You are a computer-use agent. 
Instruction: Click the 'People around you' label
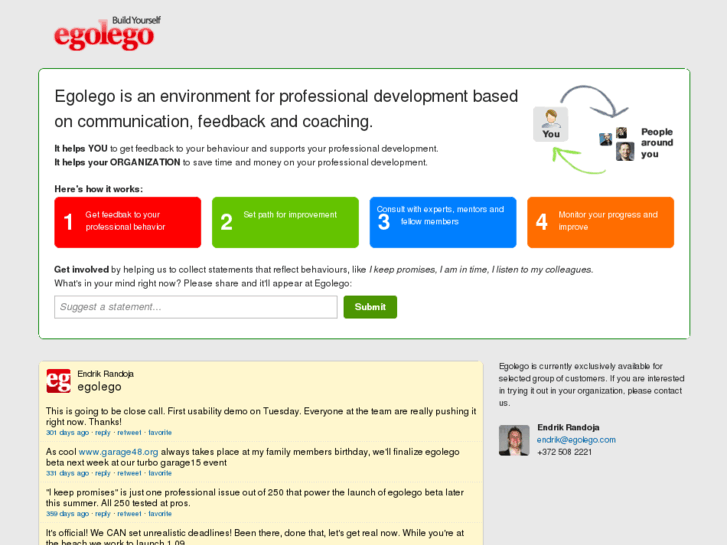click(657, 143)
